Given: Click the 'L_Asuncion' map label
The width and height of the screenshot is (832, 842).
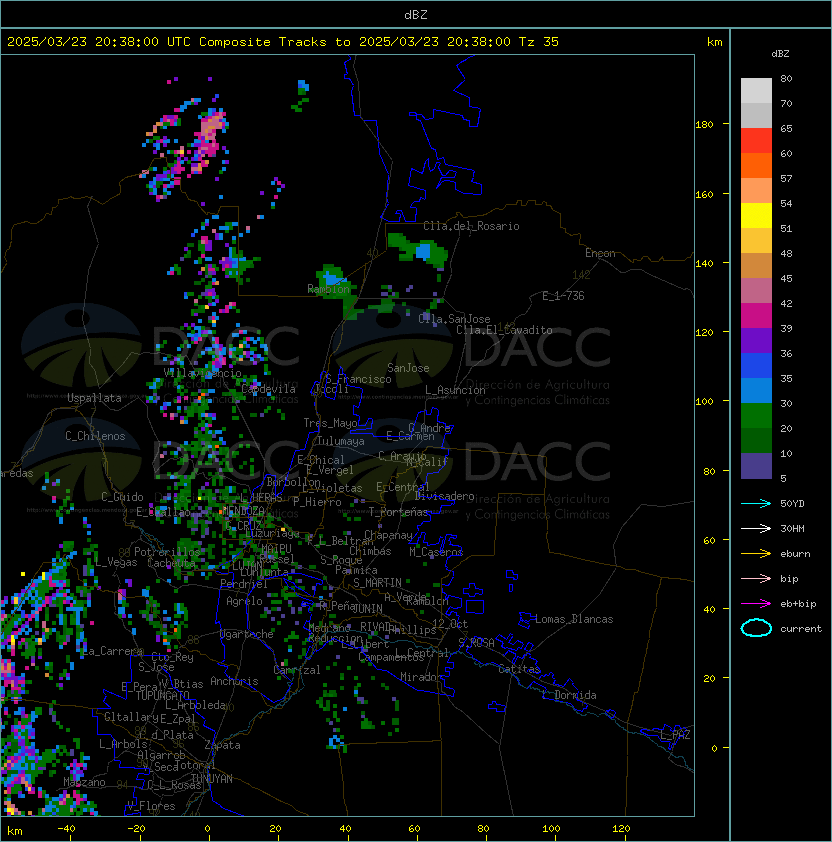Looking at the screenshot, I should tap(455, 390).
